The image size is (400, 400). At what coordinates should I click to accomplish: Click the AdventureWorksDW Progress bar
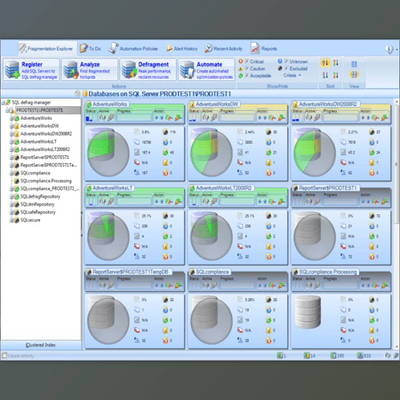click(x=238, y=117)
